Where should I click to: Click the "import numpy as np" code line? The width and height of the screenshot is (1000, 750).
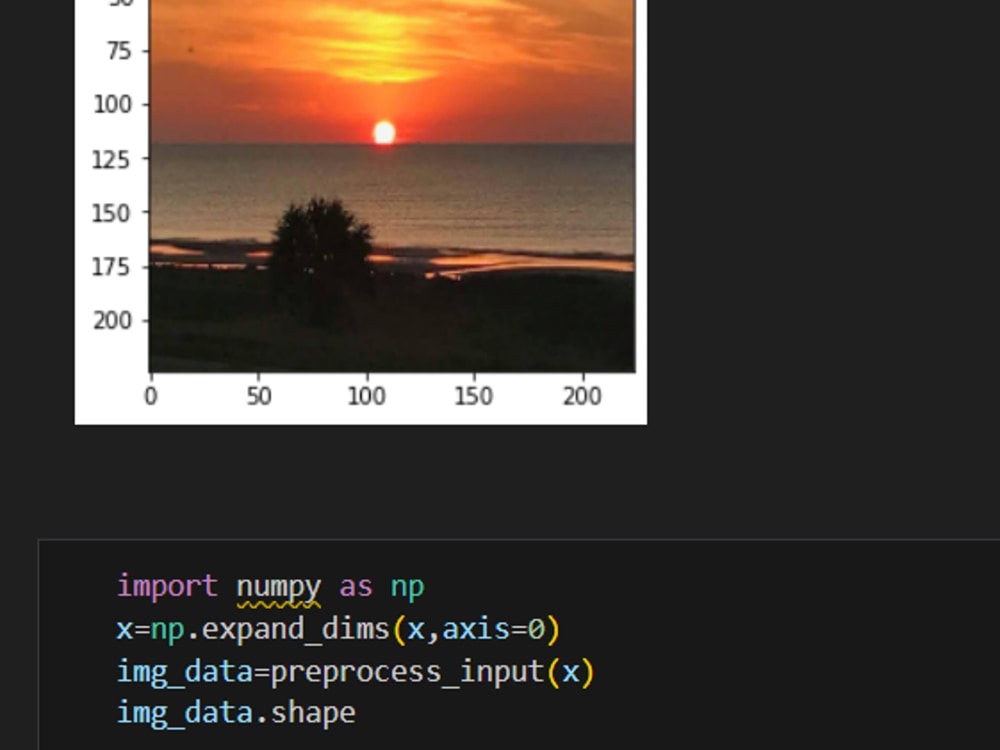(x=270, y=587)
